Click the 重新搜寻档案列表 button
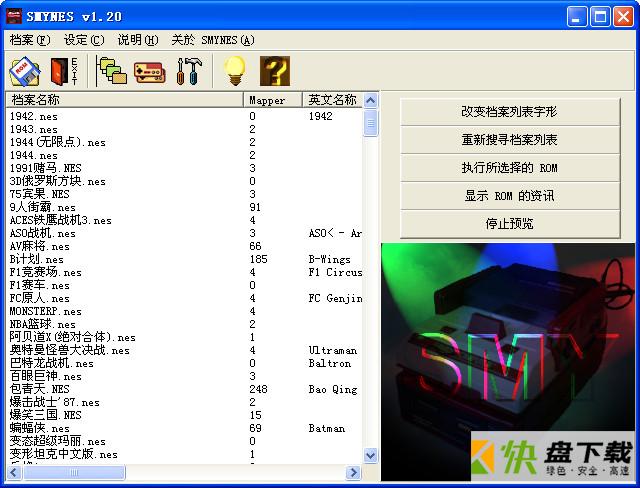The image size is (640, 488). coord(510,140)
